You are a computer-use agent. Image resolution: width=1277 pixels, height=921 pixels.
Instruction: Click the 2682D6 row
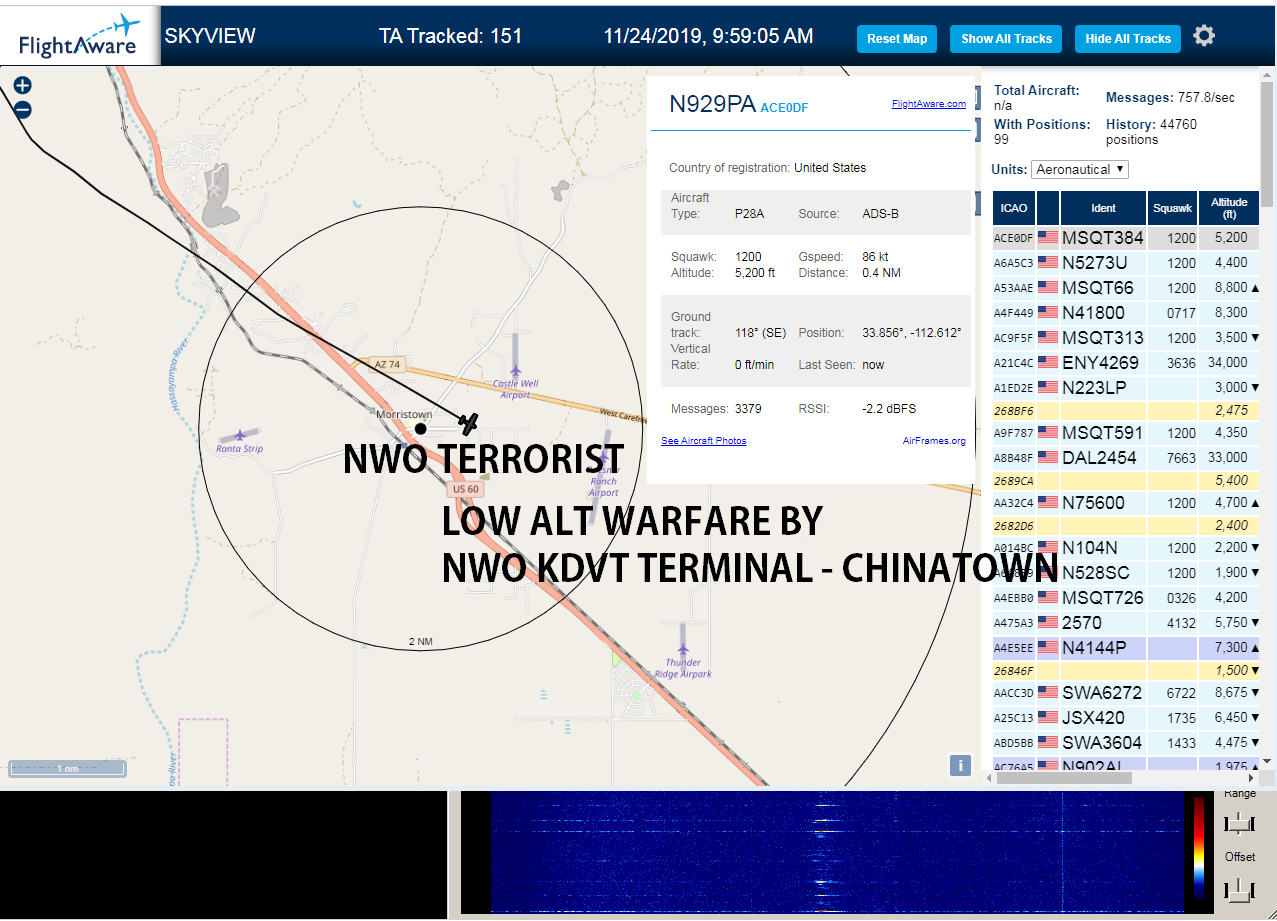coord(1126,525)
